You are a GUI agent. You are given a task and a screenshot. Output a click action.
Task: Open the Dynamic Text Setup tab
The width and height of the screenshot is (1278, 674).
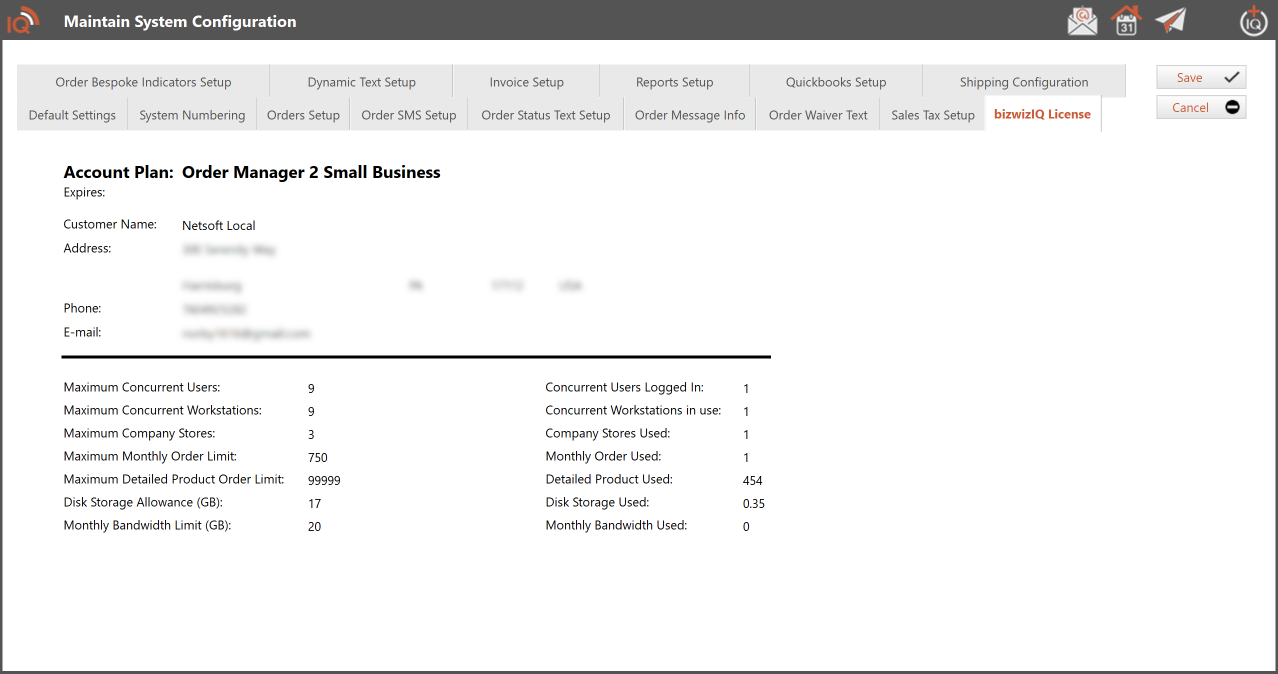pyautogui.click(x=361, y=82)
